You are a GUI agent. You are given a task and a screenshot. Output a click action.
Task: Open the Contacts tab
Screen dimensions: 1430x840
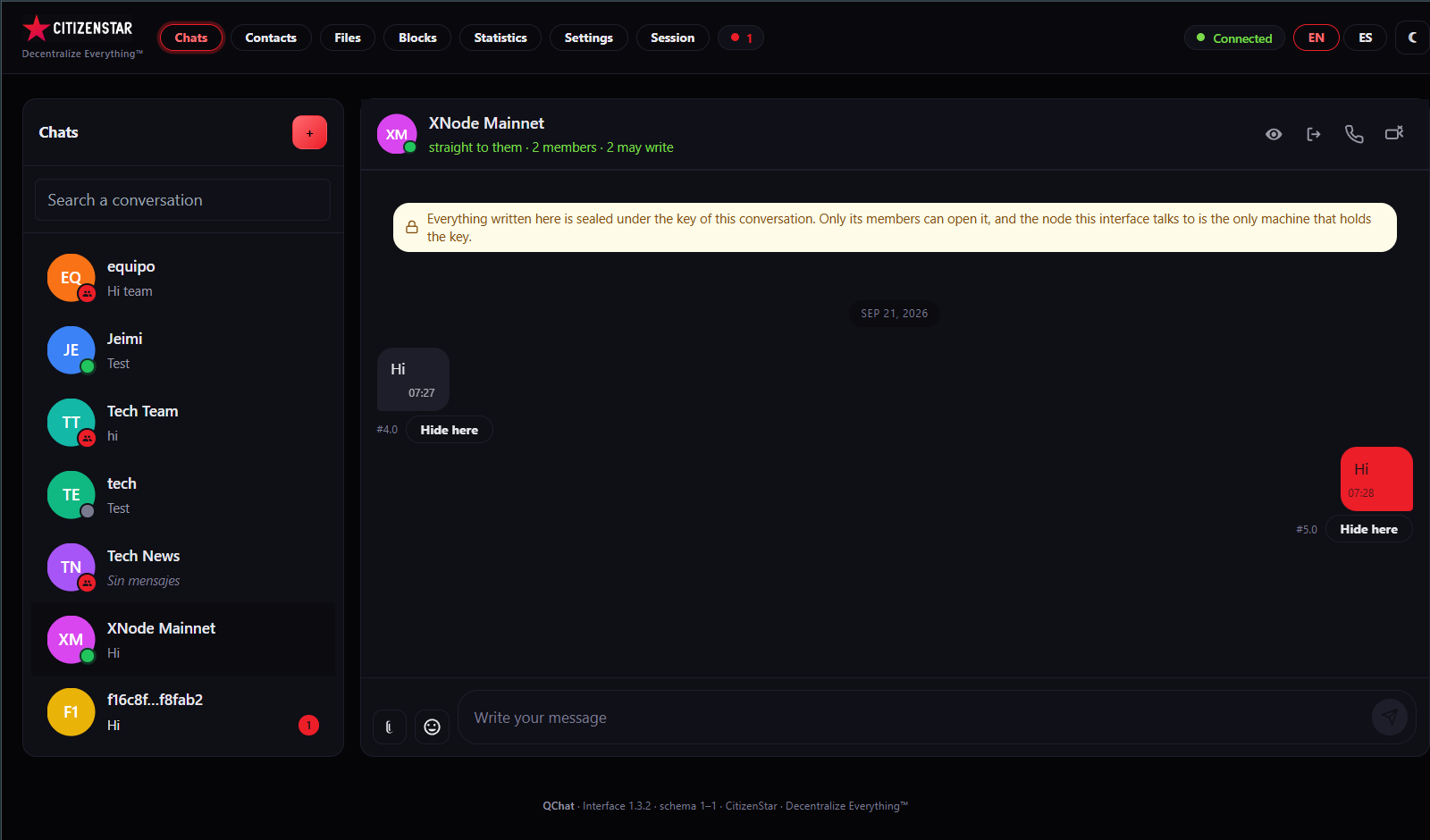(x=271, y=38)
